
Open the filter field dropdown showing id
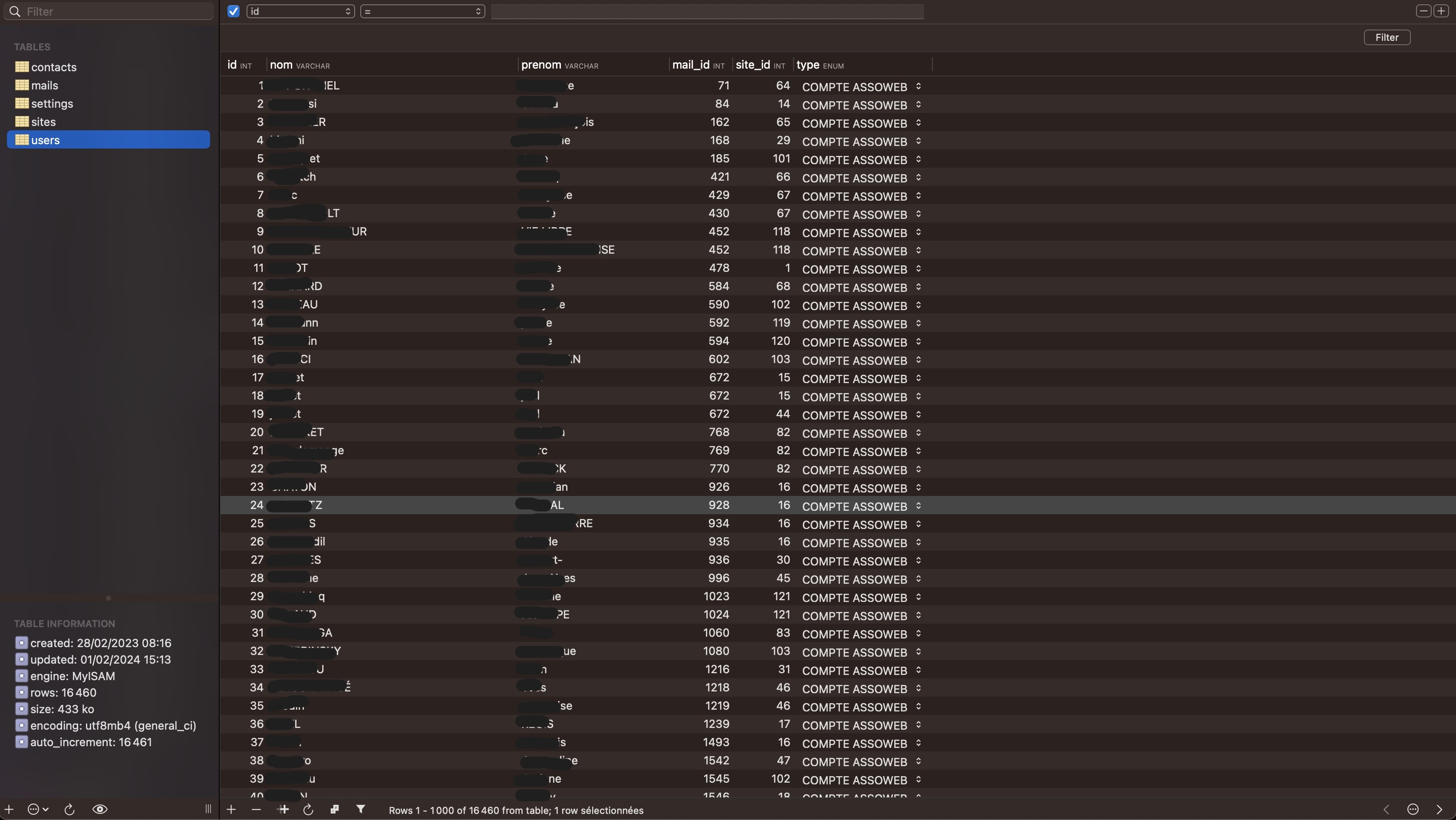coord(300,11)
